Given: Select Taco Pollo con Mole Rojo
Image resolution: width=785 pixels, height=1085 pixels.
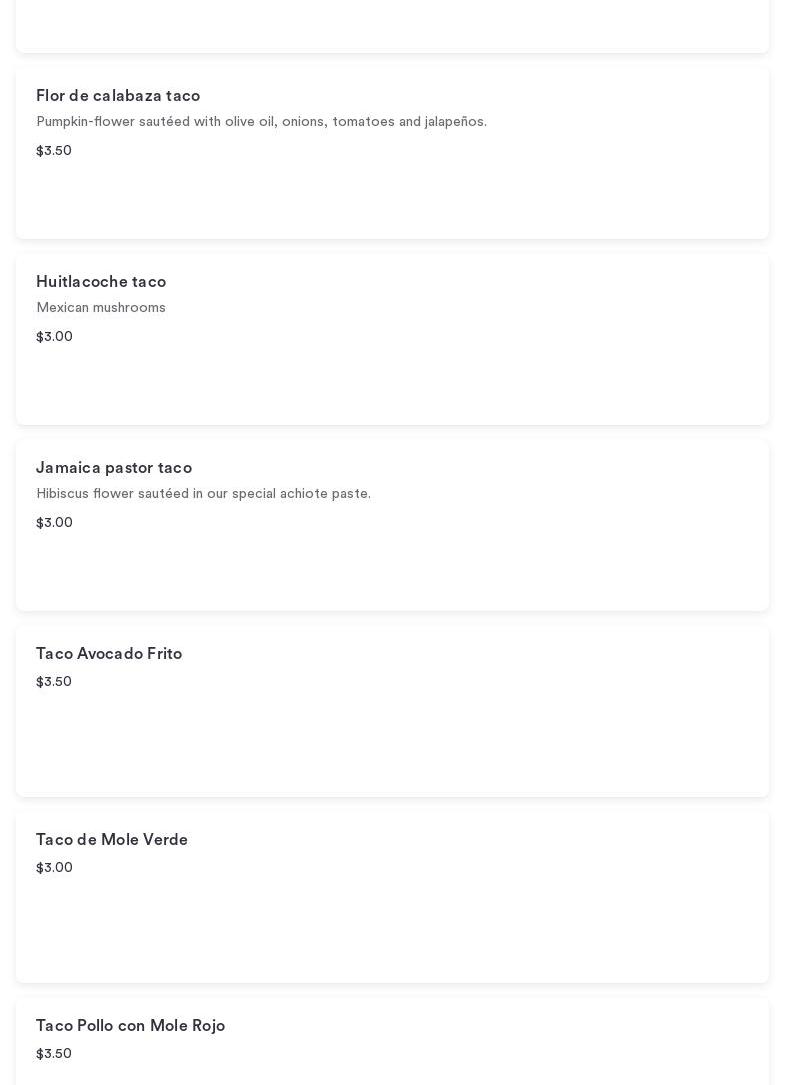Looking at the screenshot, I should (x=130, y=1026).
